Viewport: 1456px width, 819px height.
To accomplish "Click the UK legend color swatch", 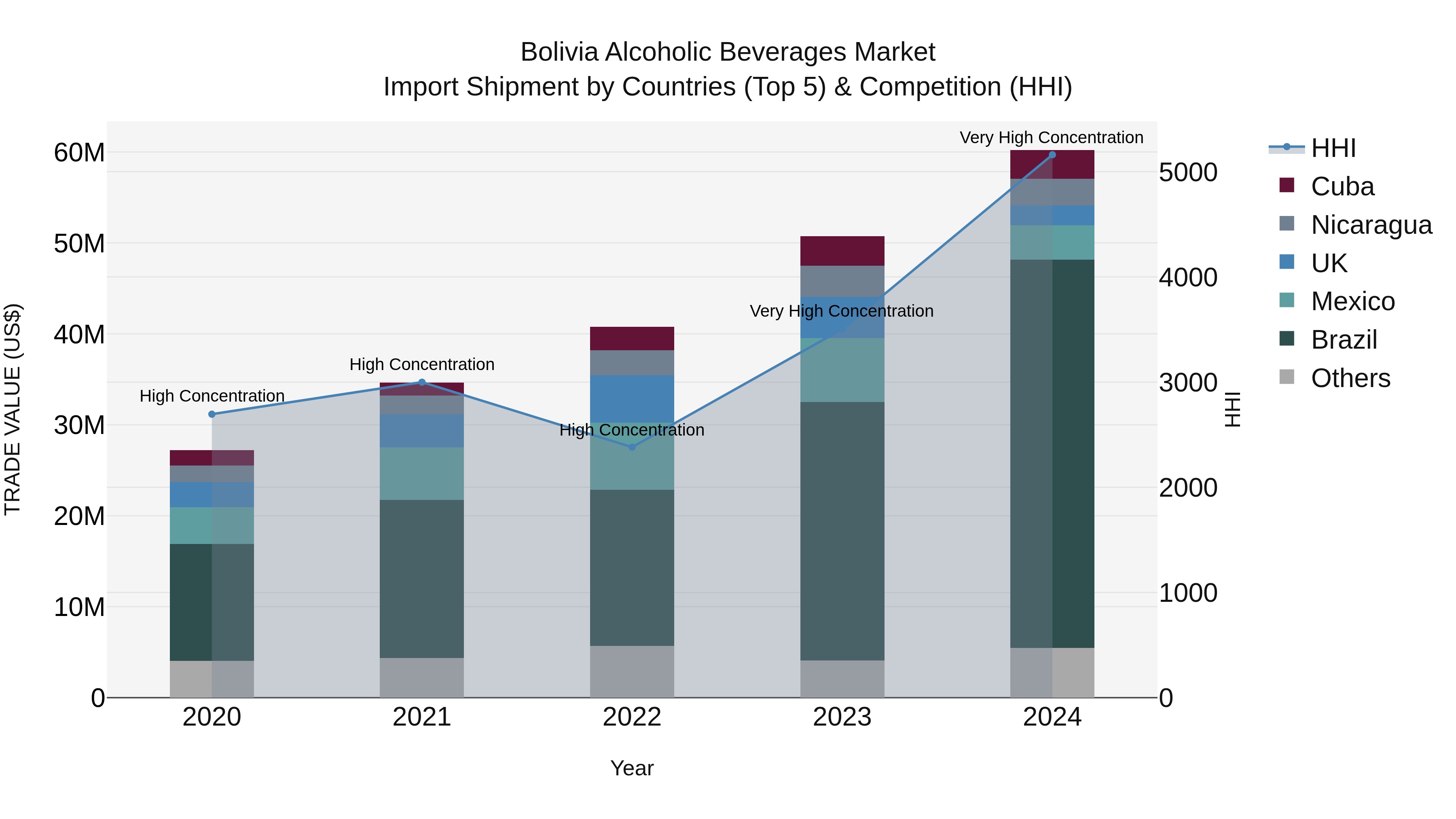I will click(1287, 262).
